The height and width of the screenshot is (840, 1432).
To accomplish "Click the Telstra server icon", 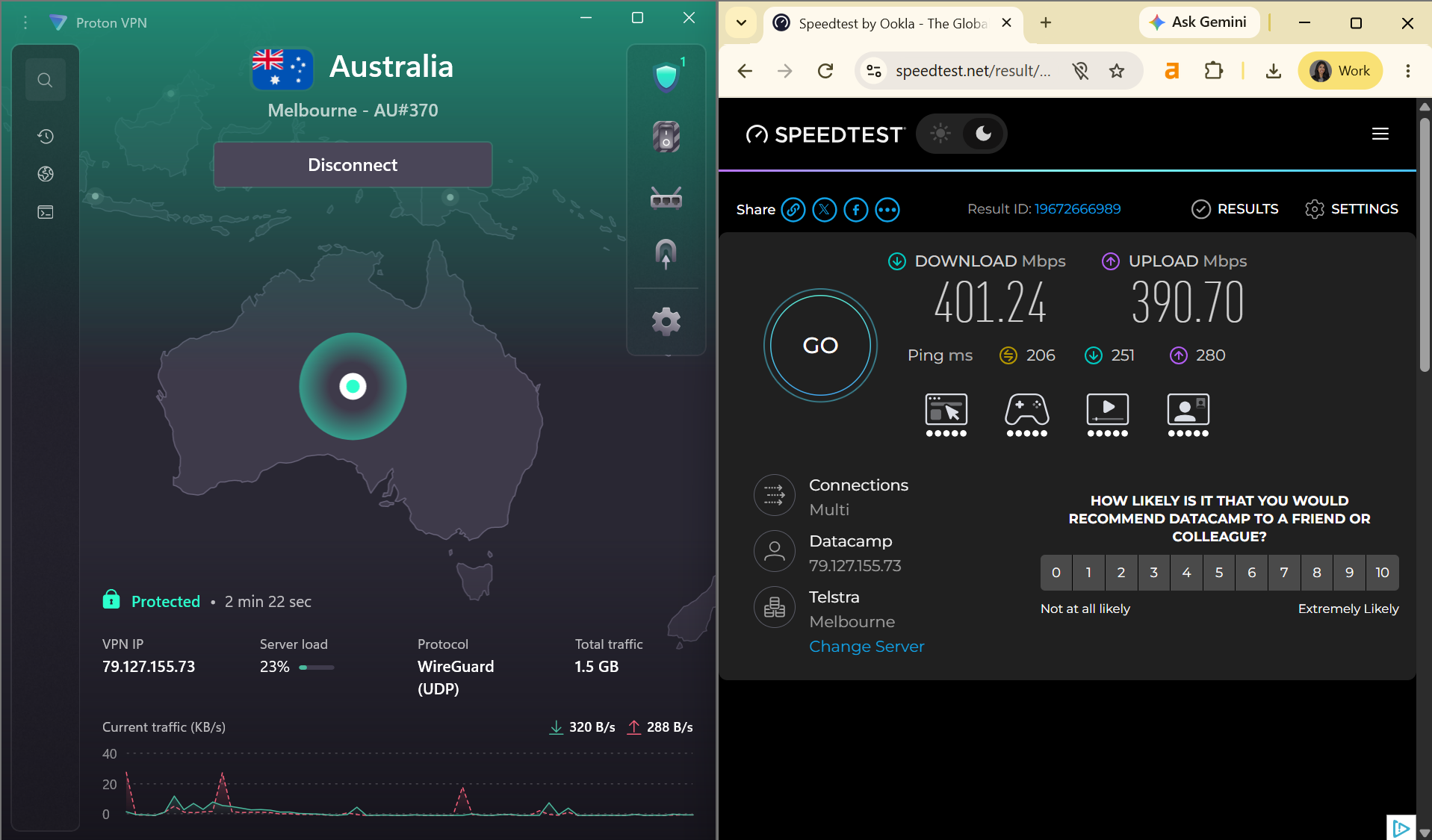I will click(x=775, y=607).
